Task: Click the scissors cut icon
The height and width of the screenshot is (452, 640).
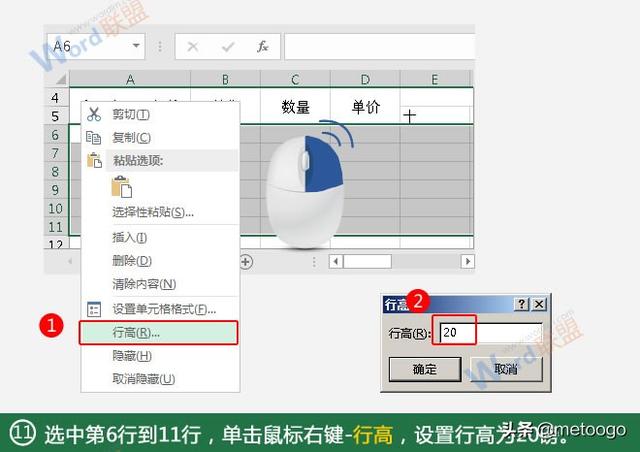Action: [x=94, y=114]
